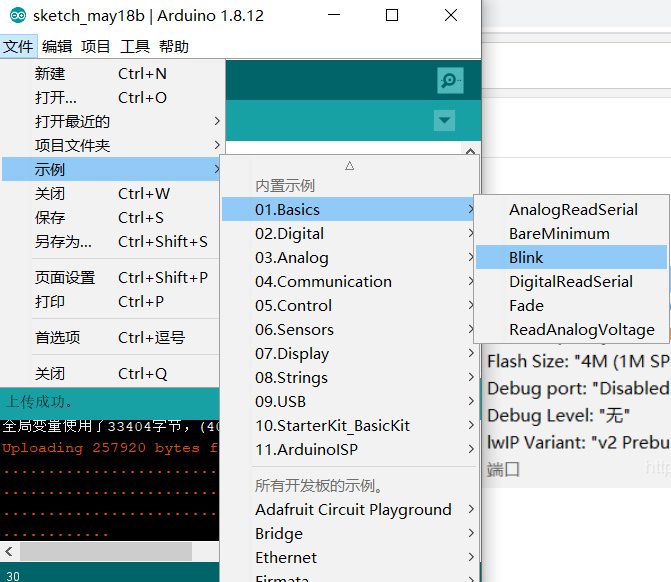Expand 08.Strings examples
The width and height of the screenshot is (671, 582).
pyautogui.click(x=348, y=377)
